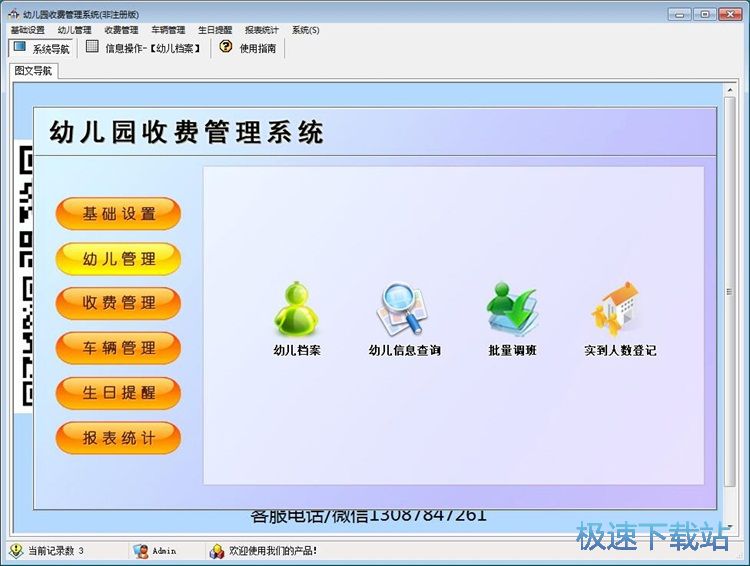Click the application title bar icon
Screen dimensions: 750x566
point(13,14)
